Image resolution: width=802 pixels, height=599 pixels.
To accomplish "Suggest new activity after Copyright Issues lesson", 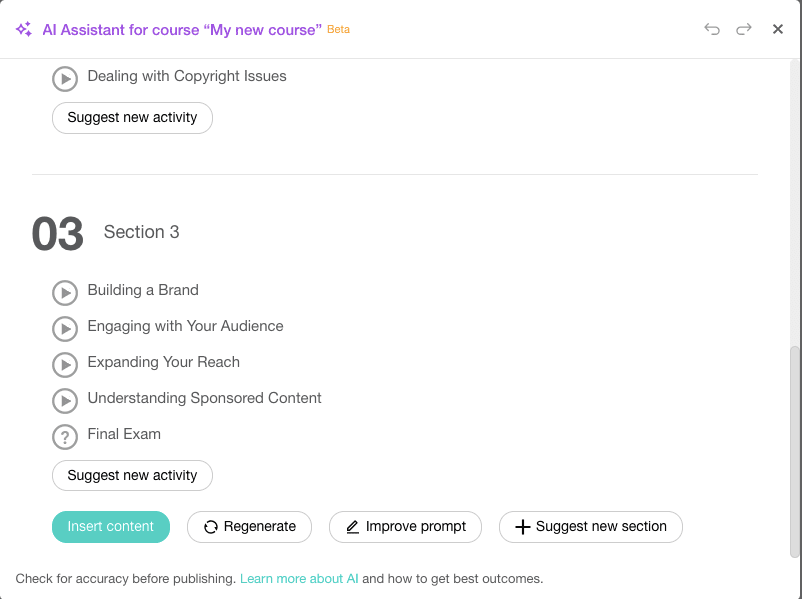I will [131, 117].
